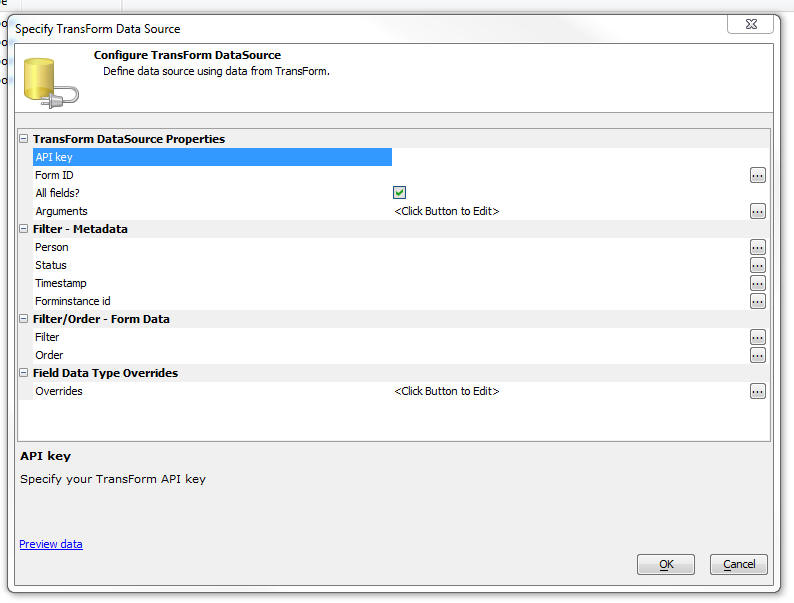Select the Timestamp property label

[61, 283]
